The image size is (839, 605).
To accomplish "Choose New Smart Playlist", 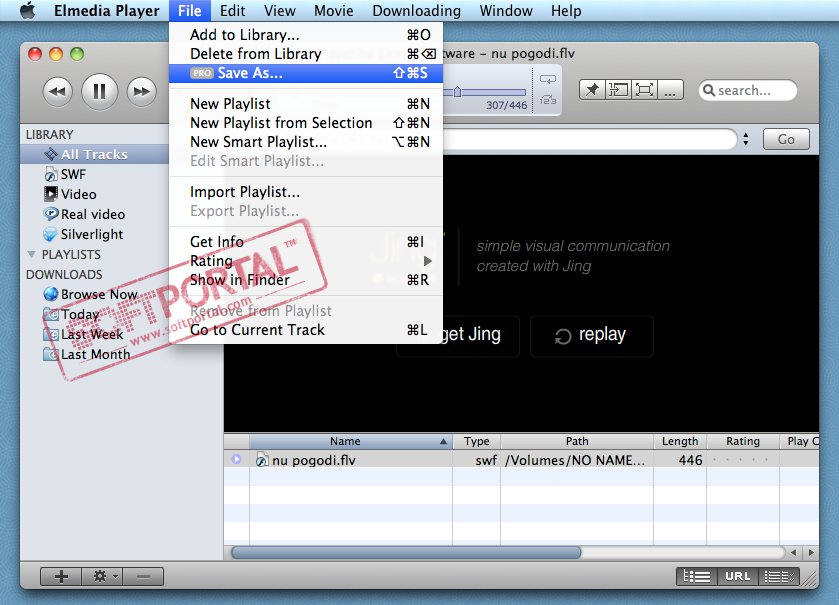I will tap(306, 142).
